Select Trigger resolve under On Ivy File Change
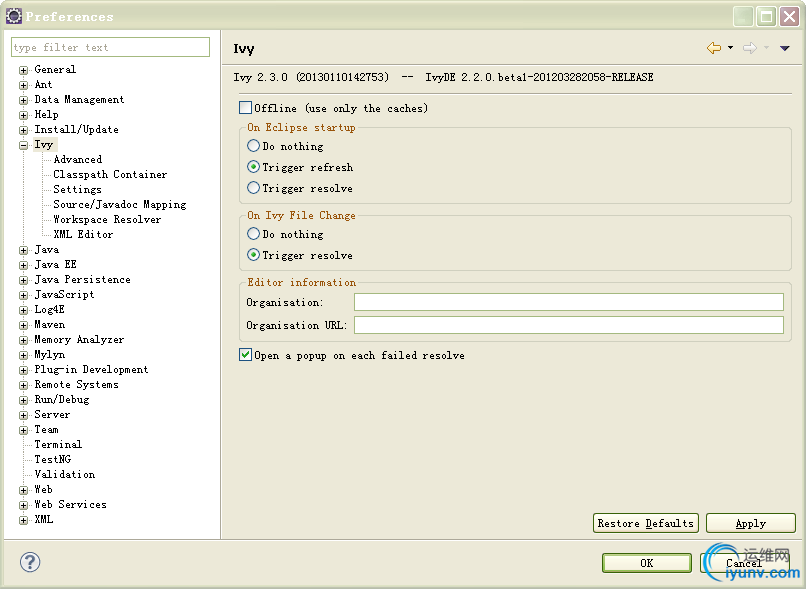 (253, 255)
